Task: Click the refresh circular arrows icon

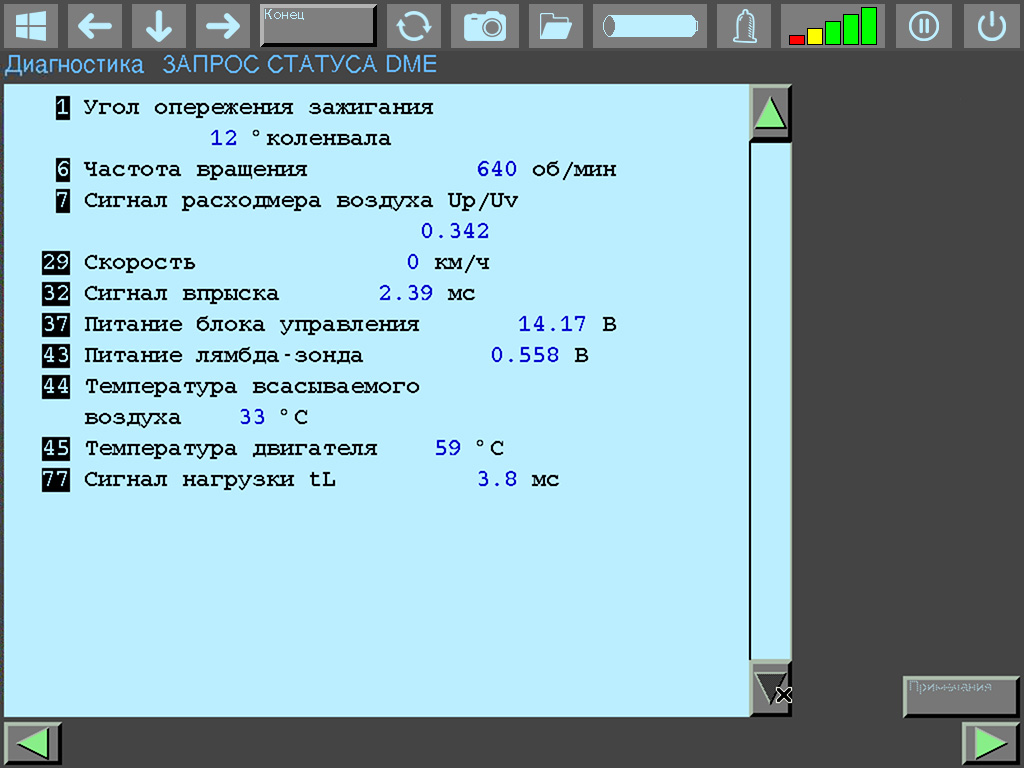Action: (414, 26)
